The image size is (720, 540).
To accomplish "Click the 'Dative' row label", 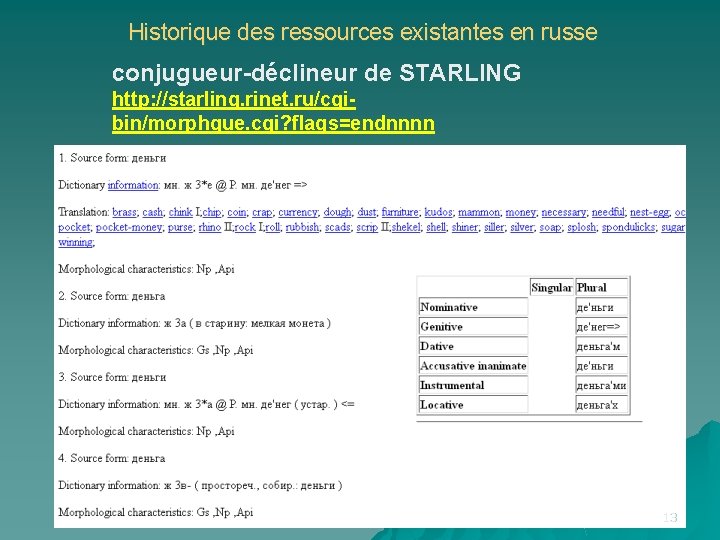I will pyautogui.click(x=473, y=346).
